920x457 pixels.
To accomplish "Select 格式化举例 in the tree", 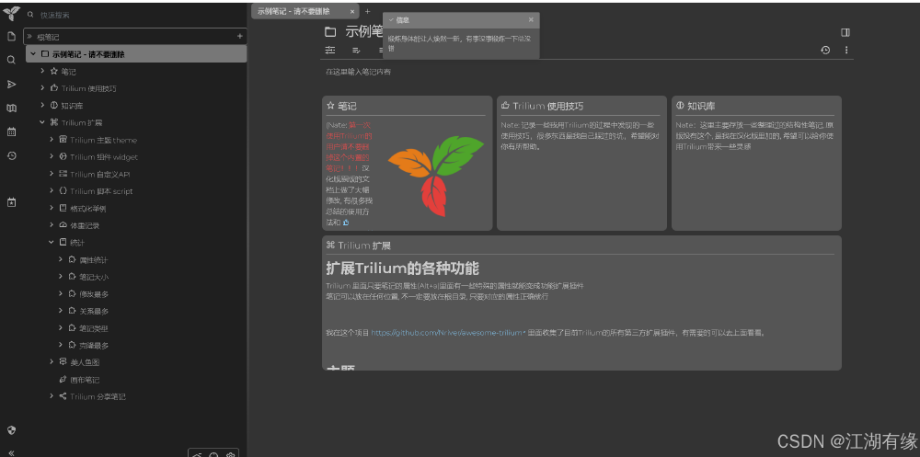I will click(88, 208).
